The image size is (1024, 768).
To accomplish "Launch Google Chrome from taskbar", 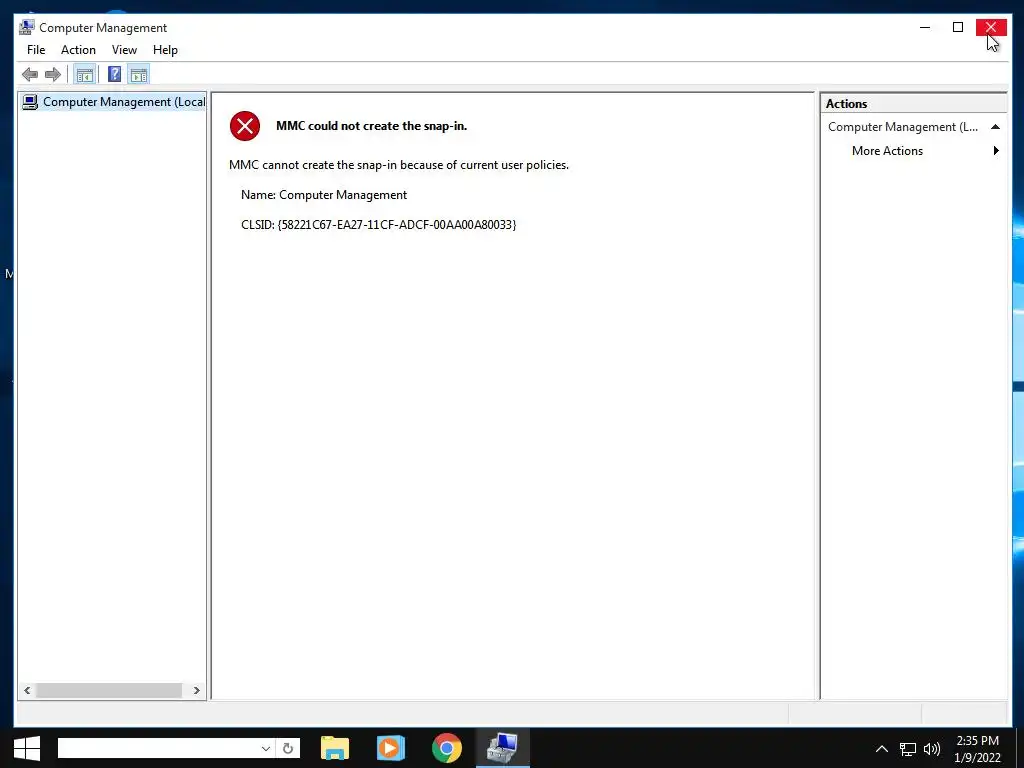I will (447, 748).
